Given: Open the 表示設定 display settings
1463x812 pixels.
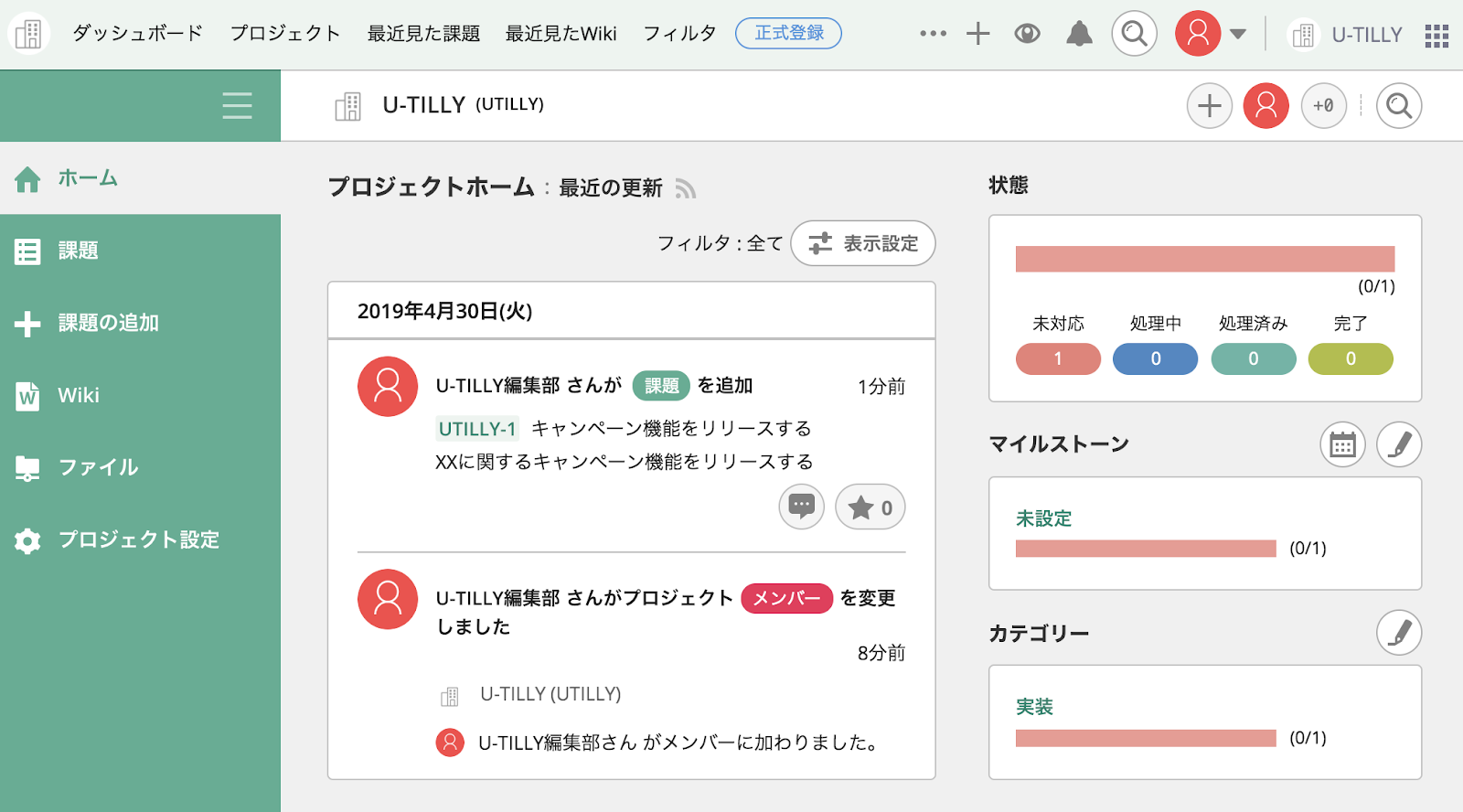Looking at the screenshot, I should tap(863, 243).
